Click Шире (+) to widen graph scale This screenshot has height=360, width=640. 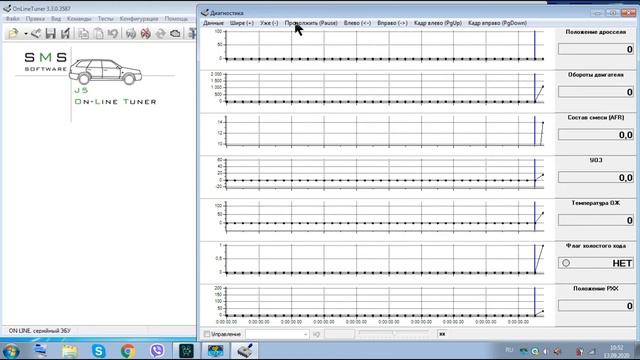[x=242, y=23]
